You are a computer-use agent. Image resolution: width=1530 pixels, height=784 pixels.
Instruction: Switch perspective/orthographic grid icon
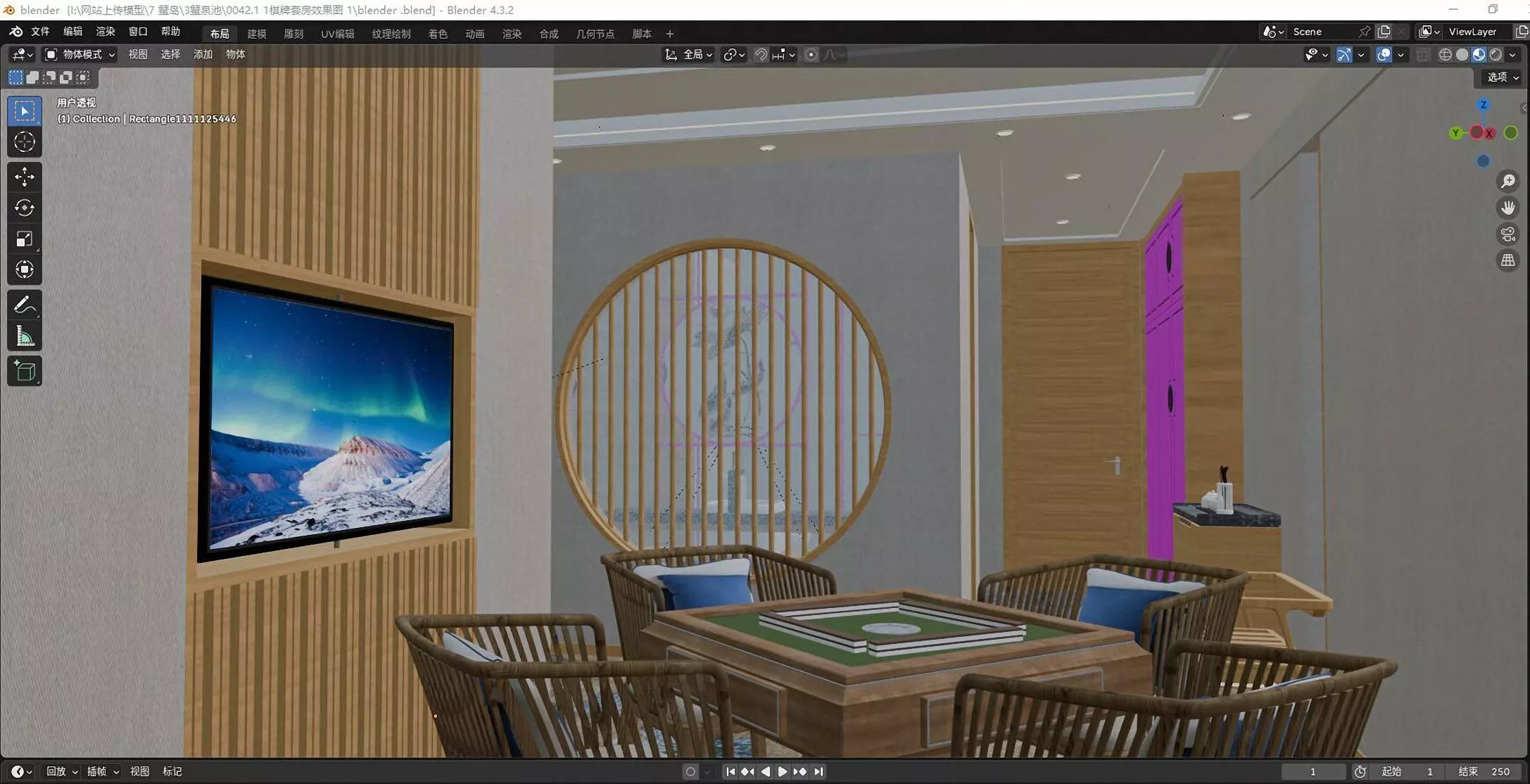[1507, 260]
